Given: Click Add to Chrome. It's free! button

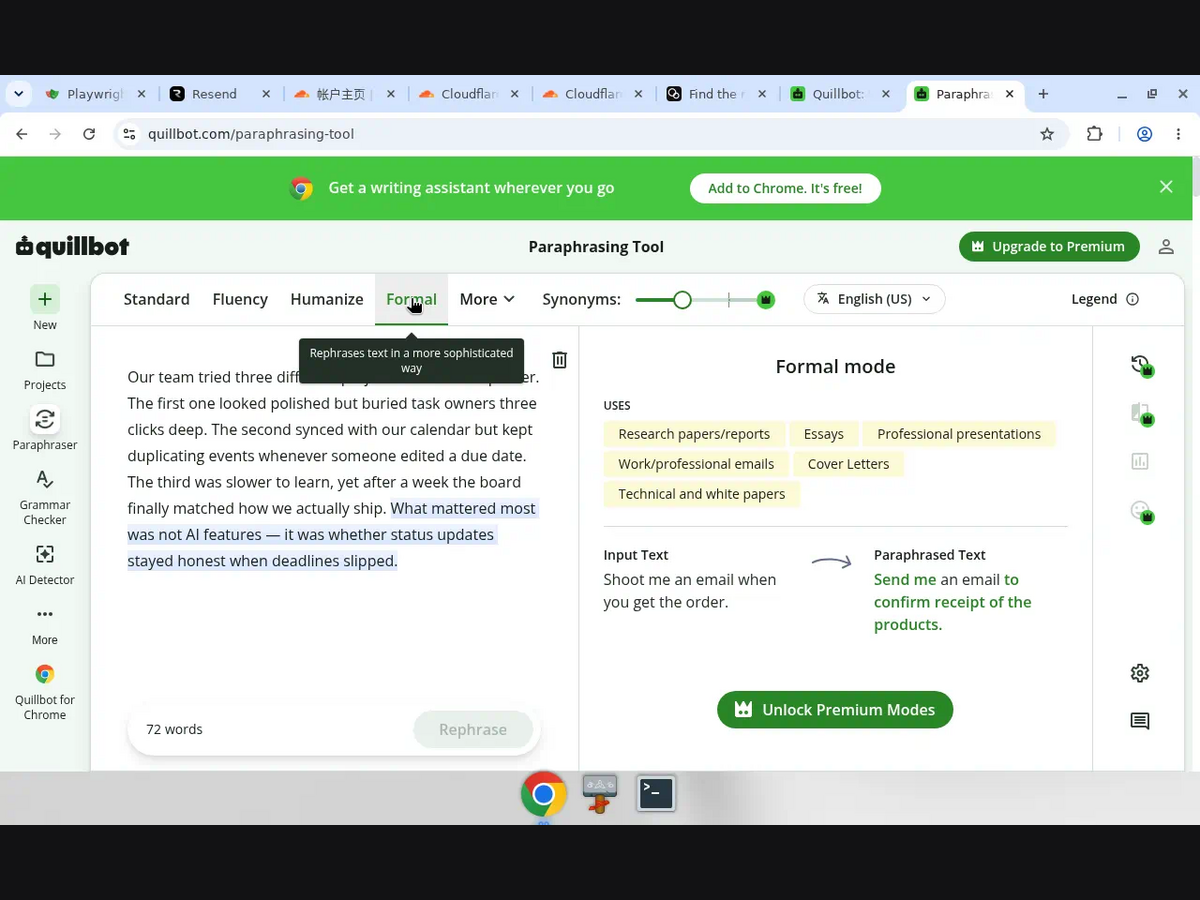Looking at the screenshot, I should (x=785, y=188).
